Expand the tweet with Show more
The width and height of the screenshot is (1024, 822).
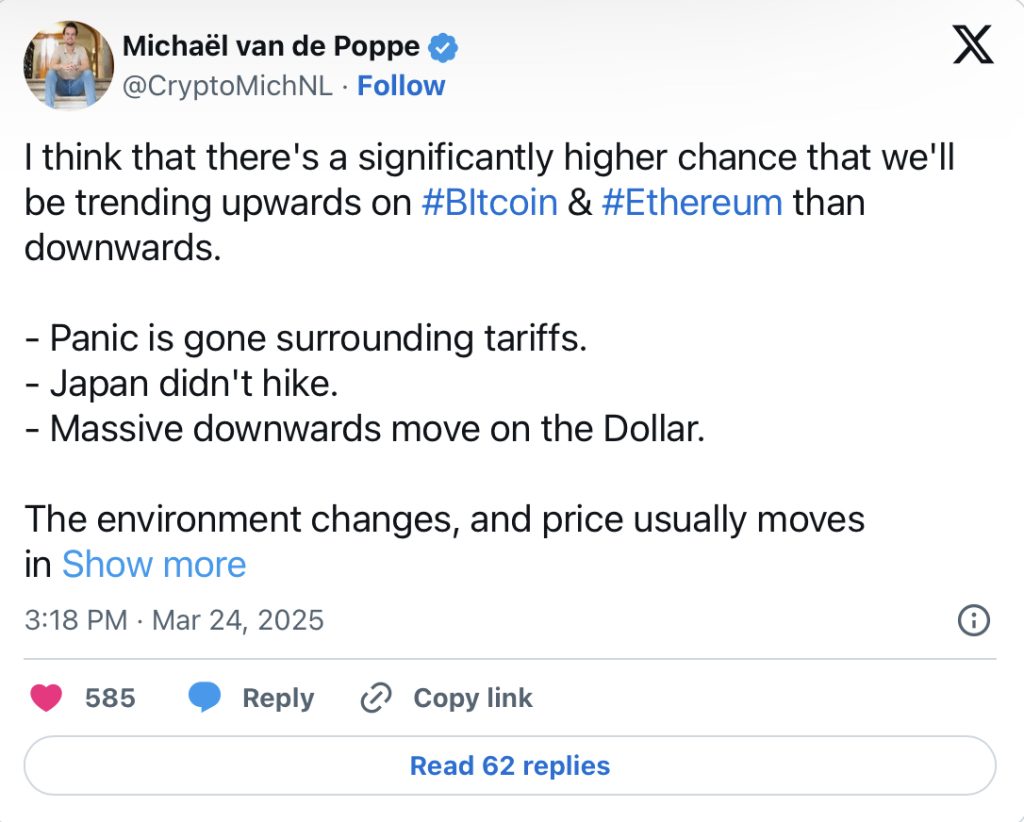153,564
